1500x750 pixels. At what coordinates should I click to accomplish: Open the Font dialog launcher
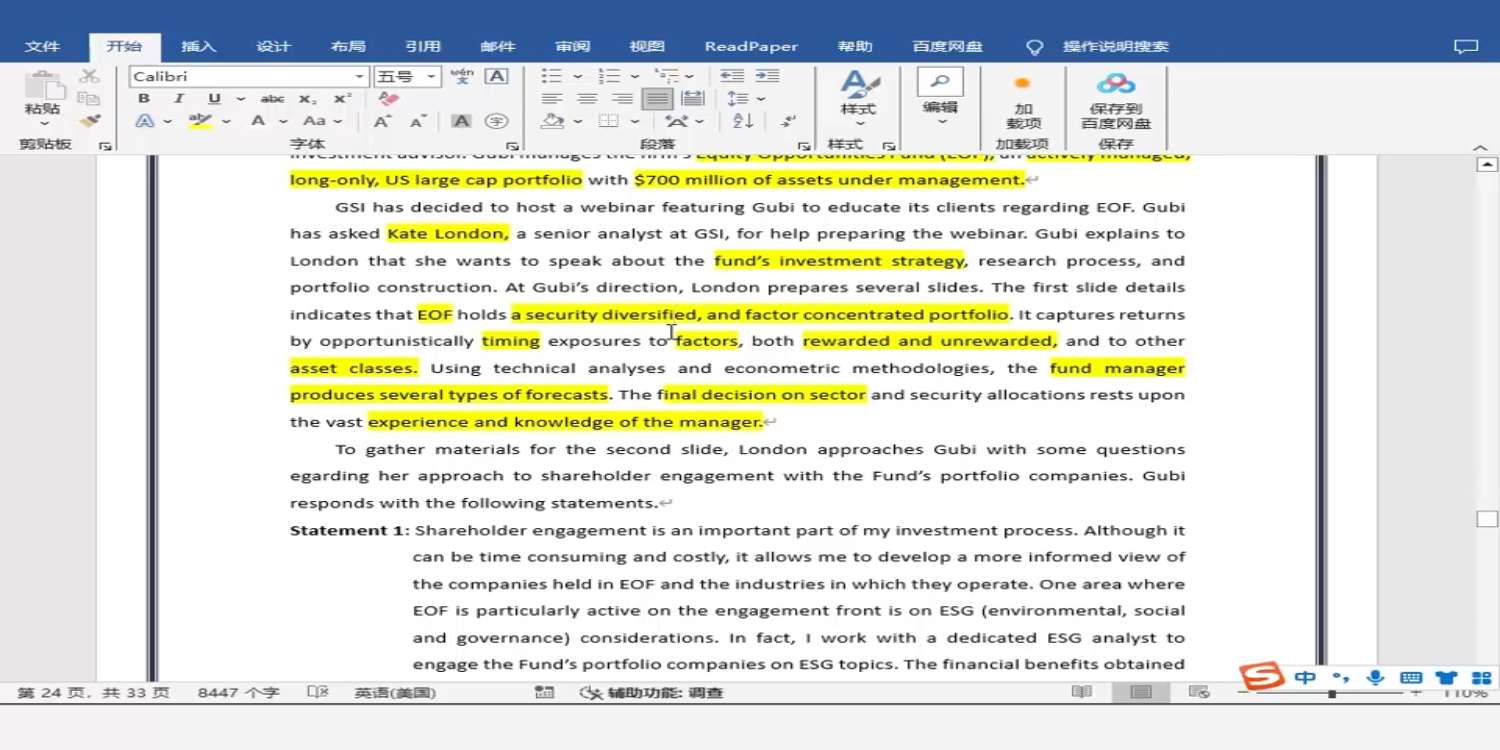click(512, 146)
